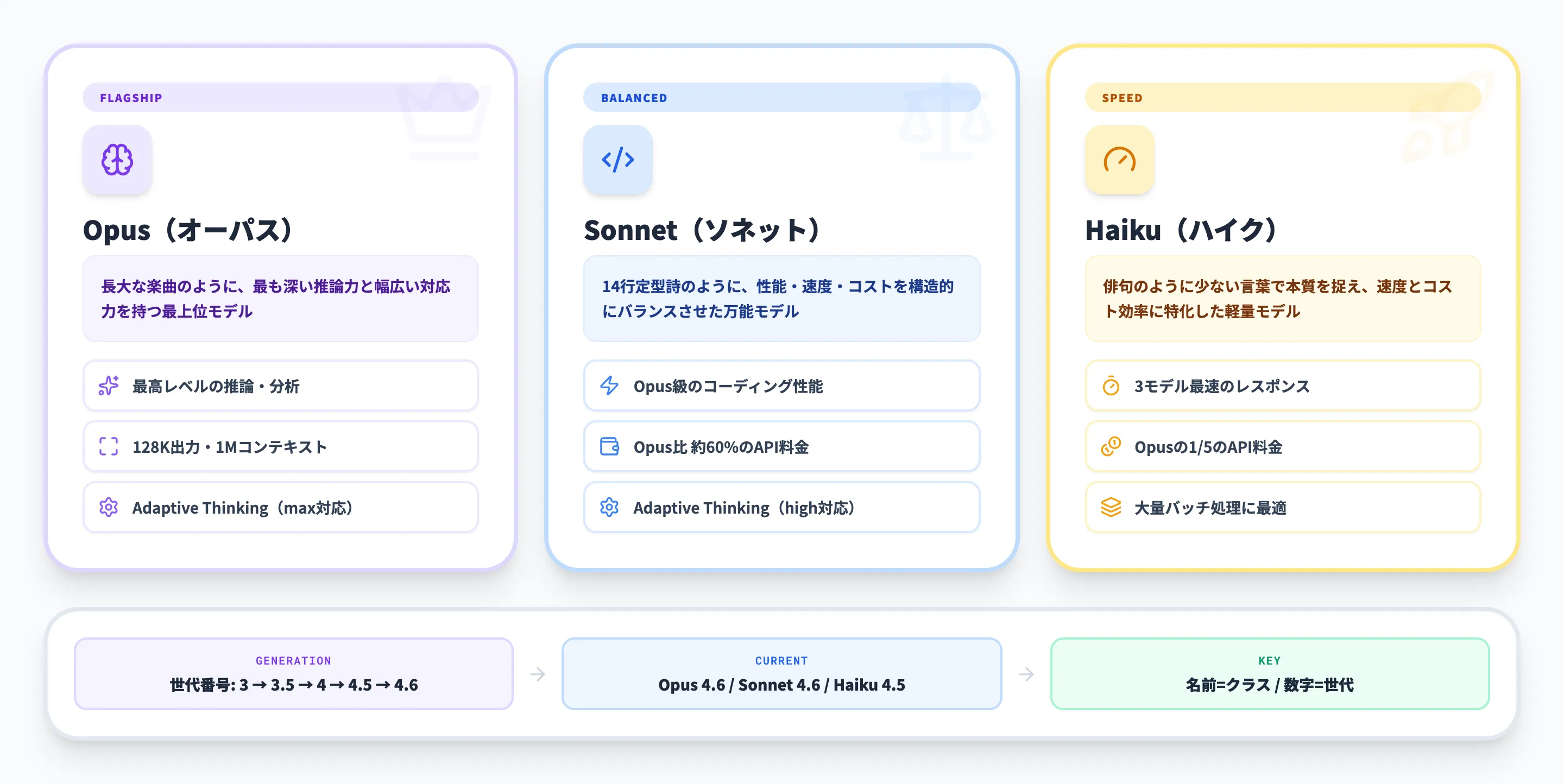Select the lightning icon beside Opus級のコーディング性能

pos(609,386)
